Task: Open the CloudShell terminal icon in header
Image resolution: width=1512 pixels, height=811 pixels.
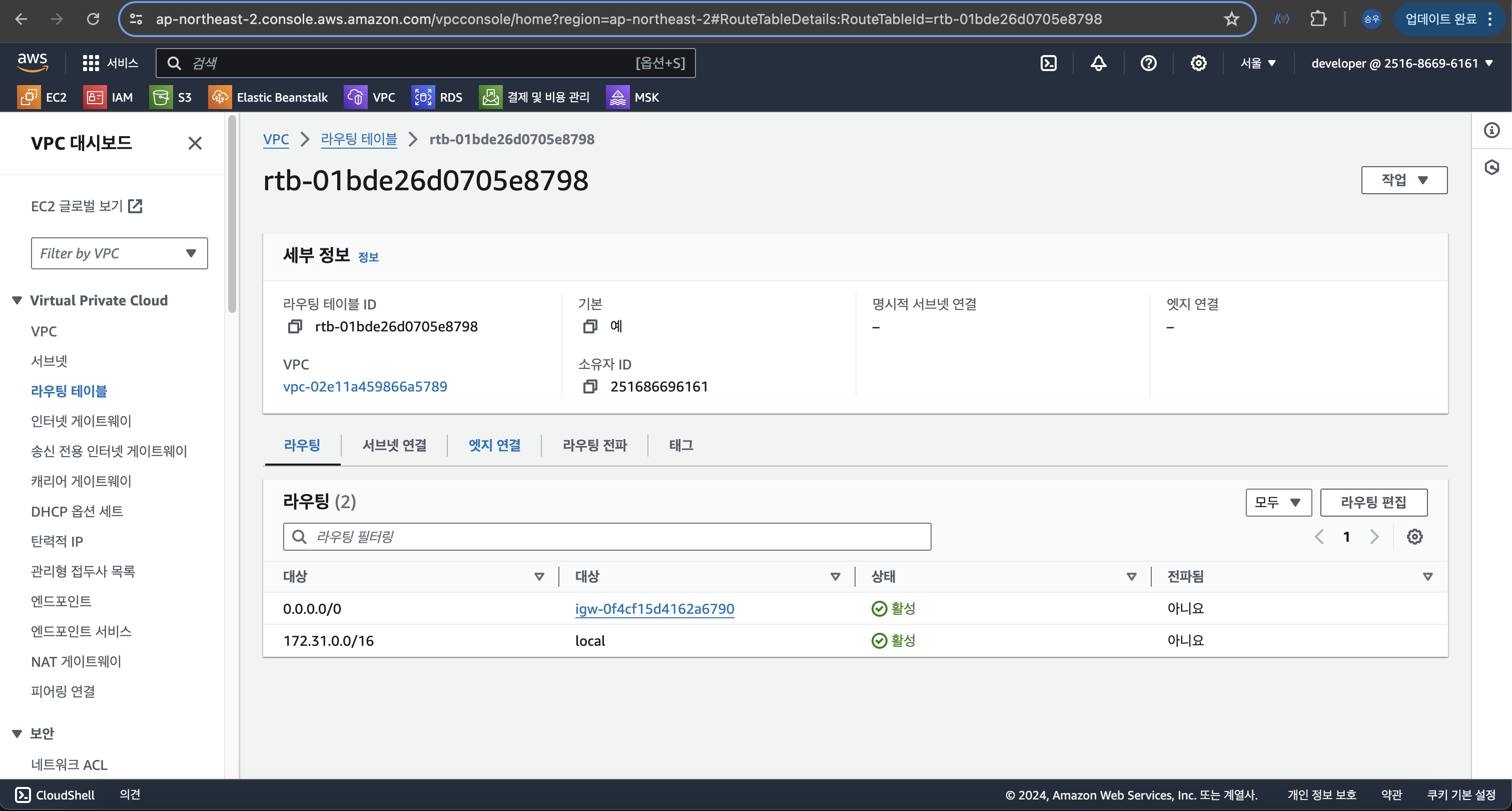Action: pos(1048,63)
